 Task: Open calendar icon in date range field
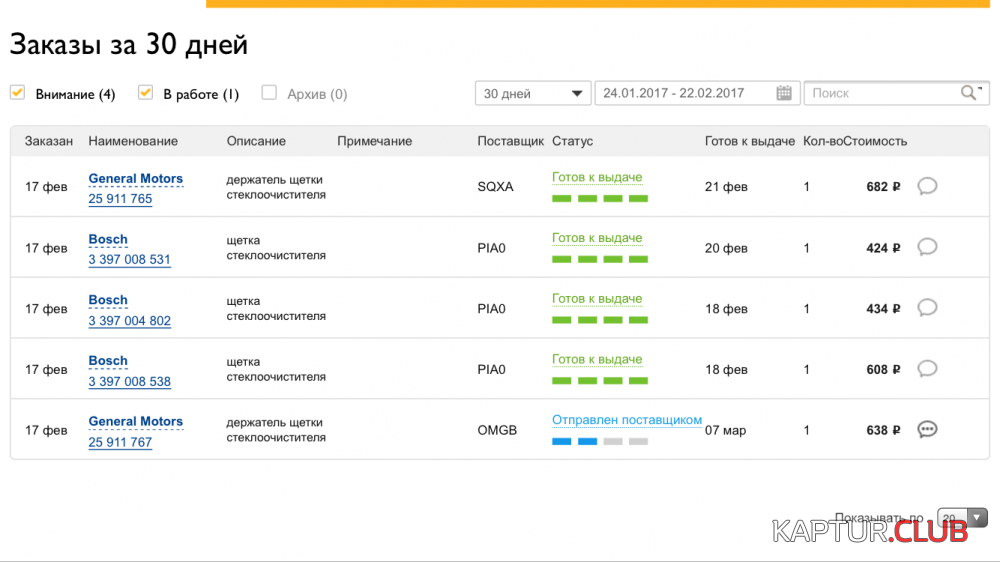(x=784, y=93)
